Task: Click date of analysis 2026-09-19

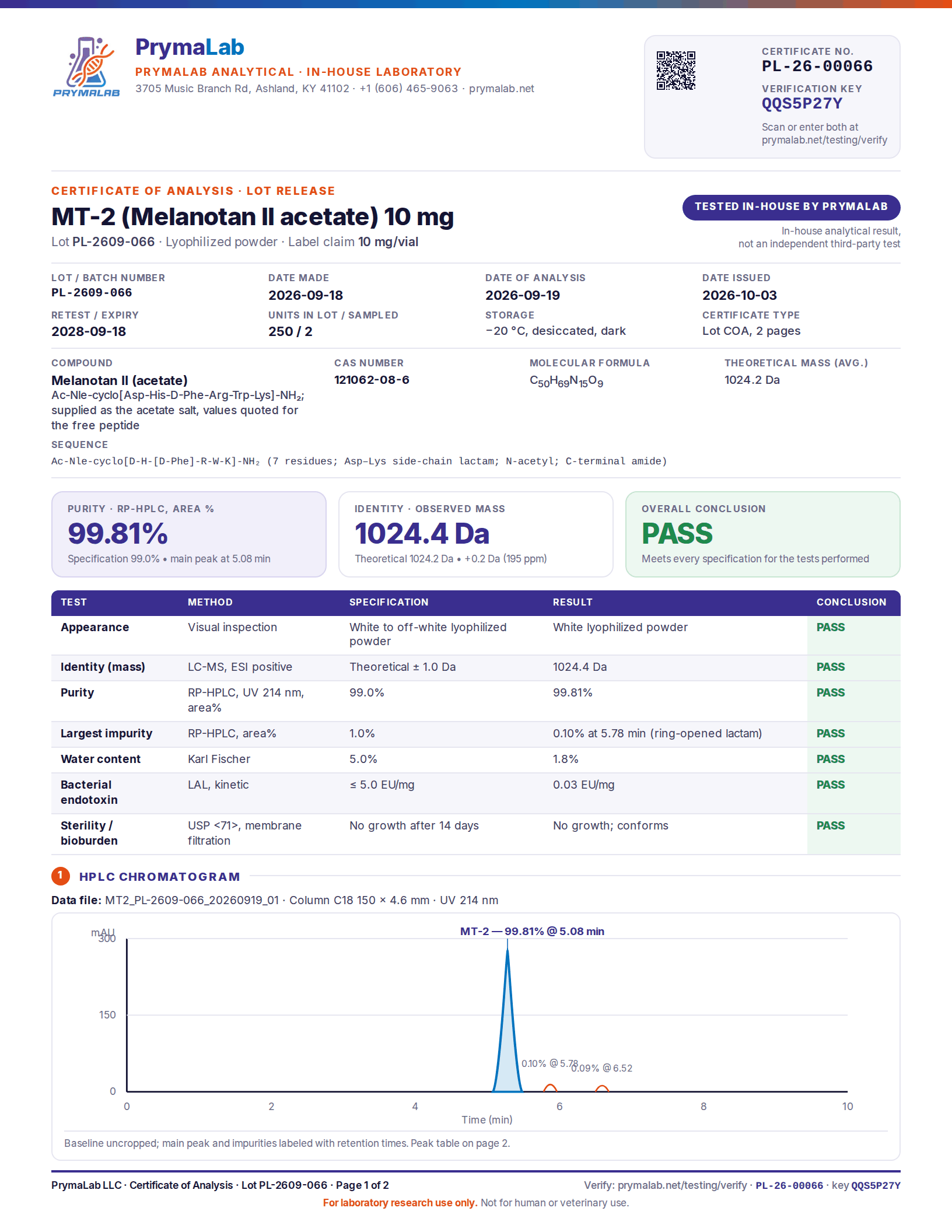Action: click(523, 295)
